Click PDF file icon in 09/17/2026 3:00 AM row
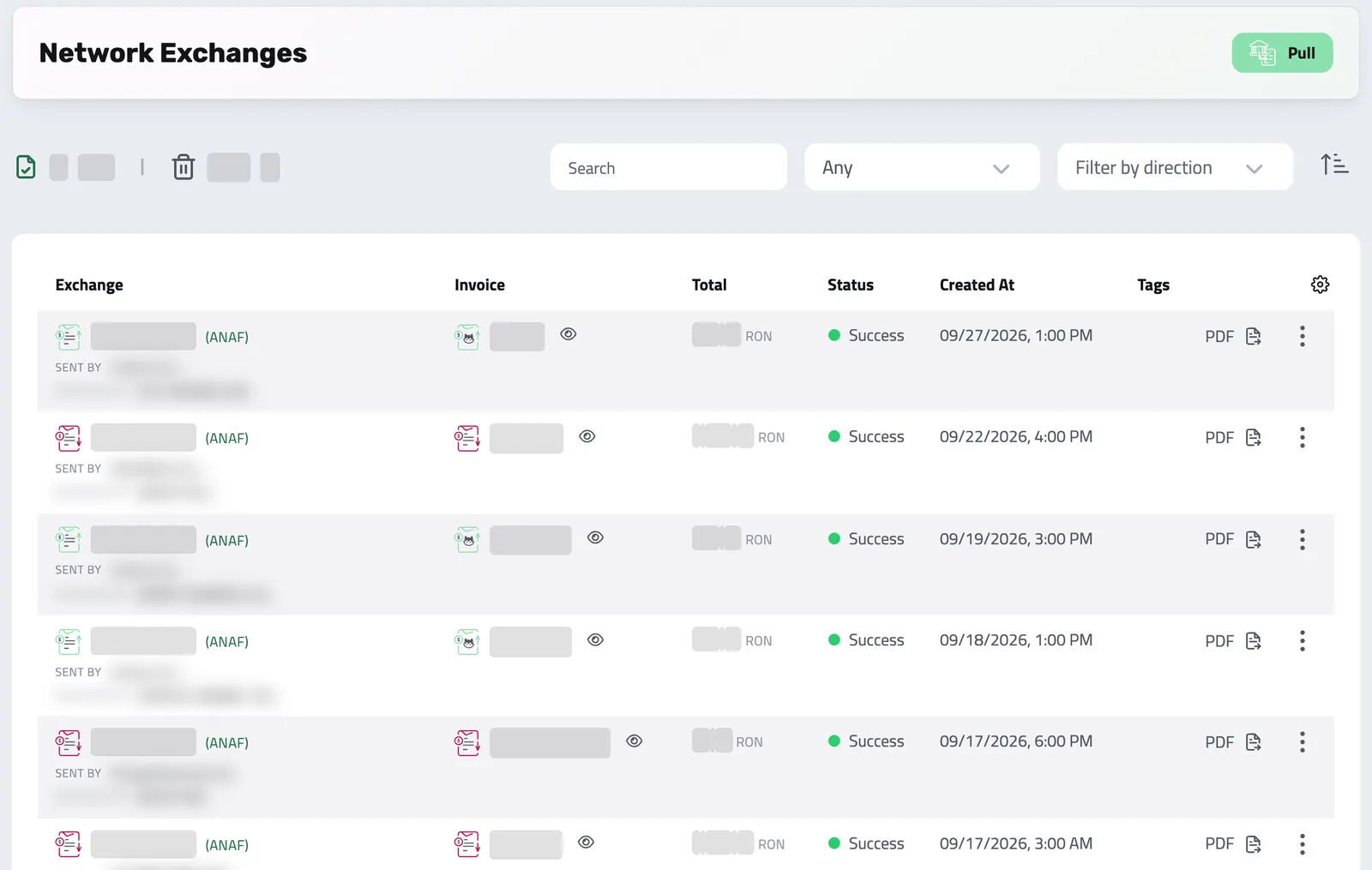The image size is (1372, 870). click(x=1254, y=844)
